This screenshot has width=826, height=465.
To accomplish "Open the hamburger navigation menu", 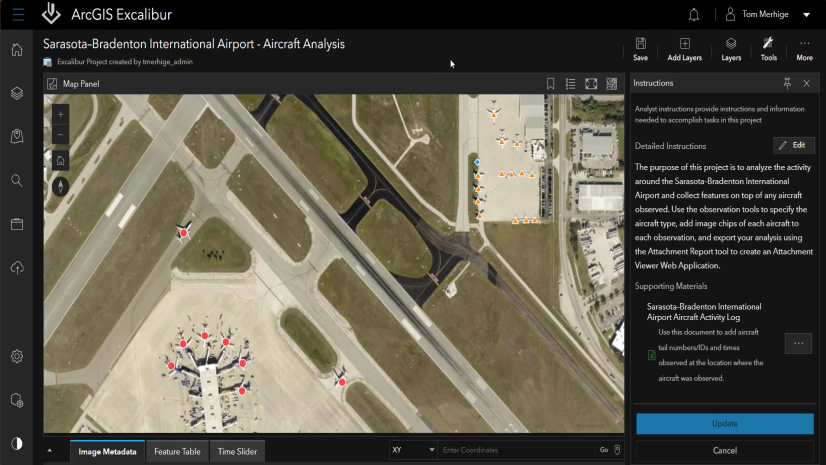I will [18, 14].
